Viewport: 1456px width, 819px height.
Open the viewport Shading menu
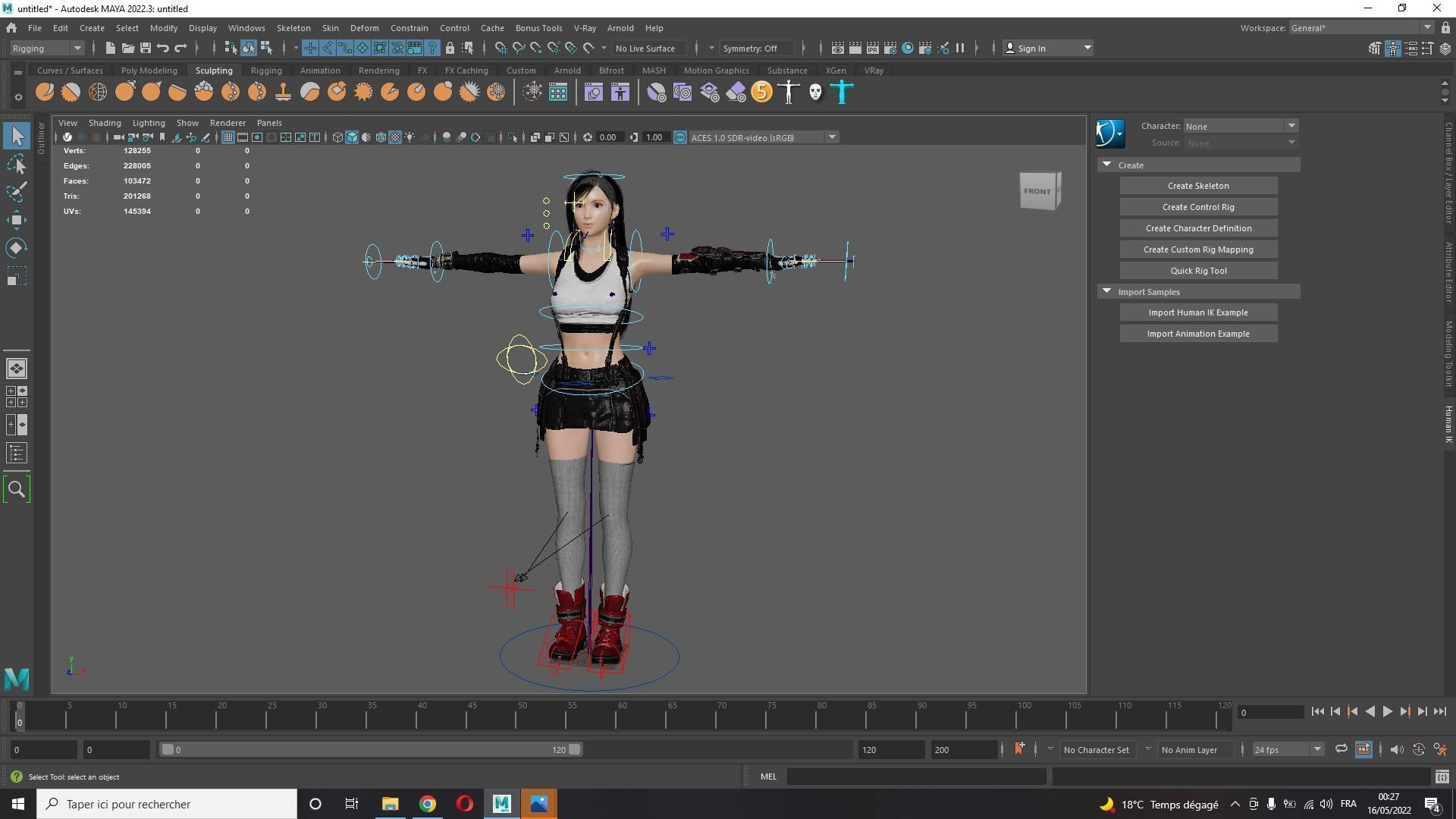105,123
